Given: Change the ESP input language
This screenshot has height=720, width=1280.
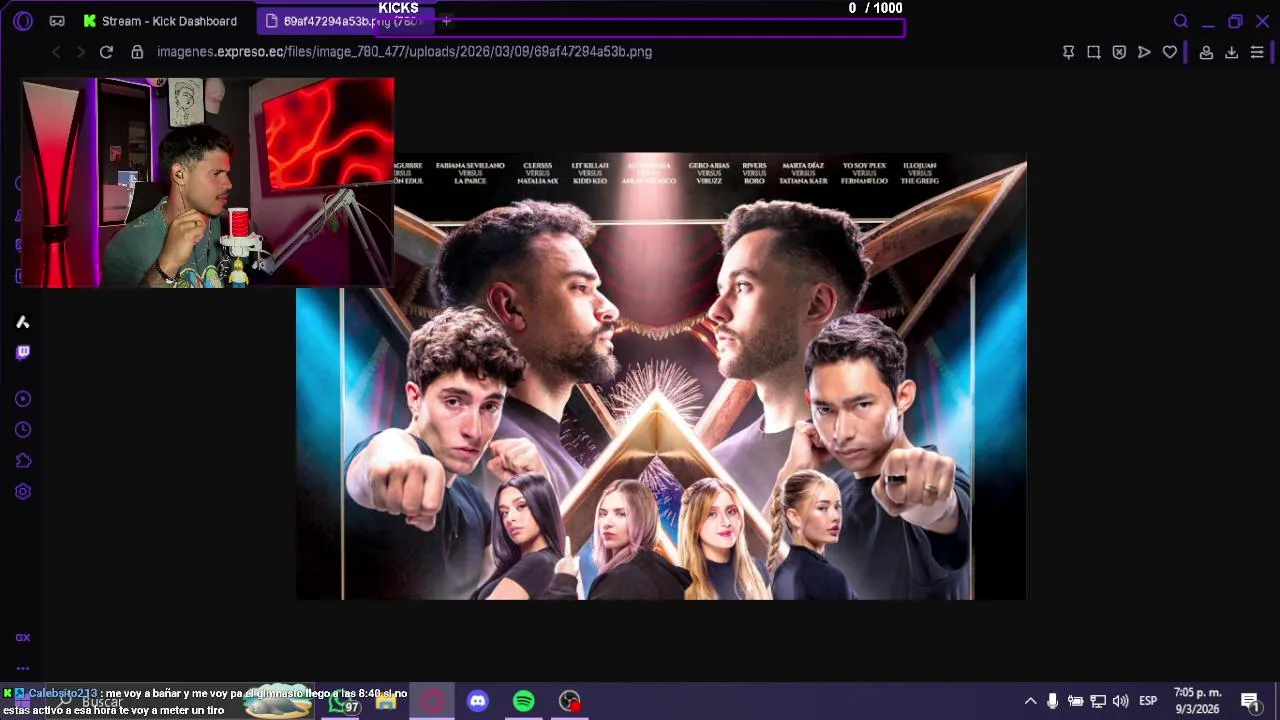Looking at the screenshot, I should 1148,701.
